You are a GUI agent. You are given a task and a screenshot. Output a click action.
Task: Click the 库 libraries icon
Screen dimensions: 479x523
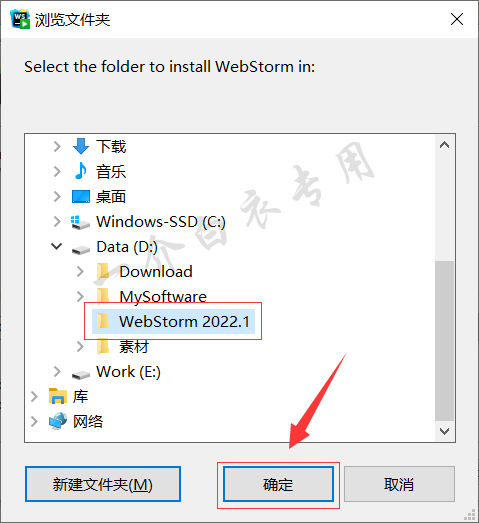pyautogui.click(x=58, y=396)
